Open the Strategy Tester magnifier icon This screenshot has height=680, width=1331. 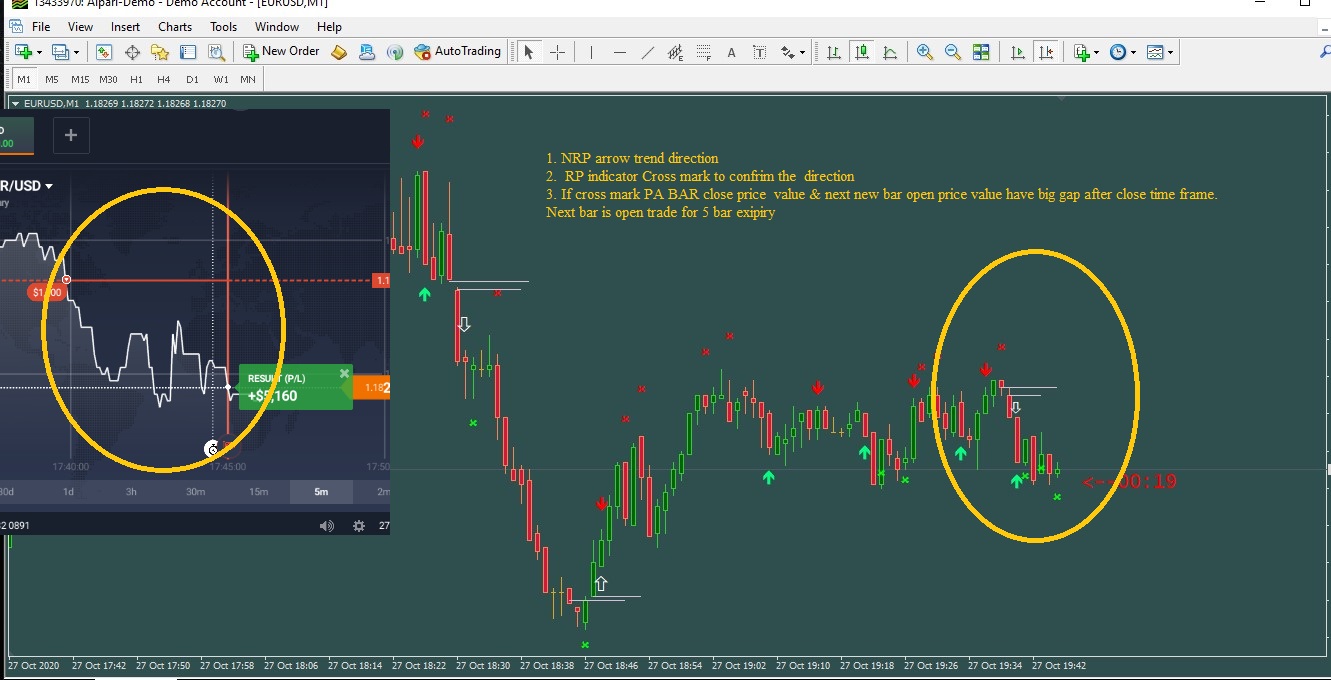click(x=216, y=52)
